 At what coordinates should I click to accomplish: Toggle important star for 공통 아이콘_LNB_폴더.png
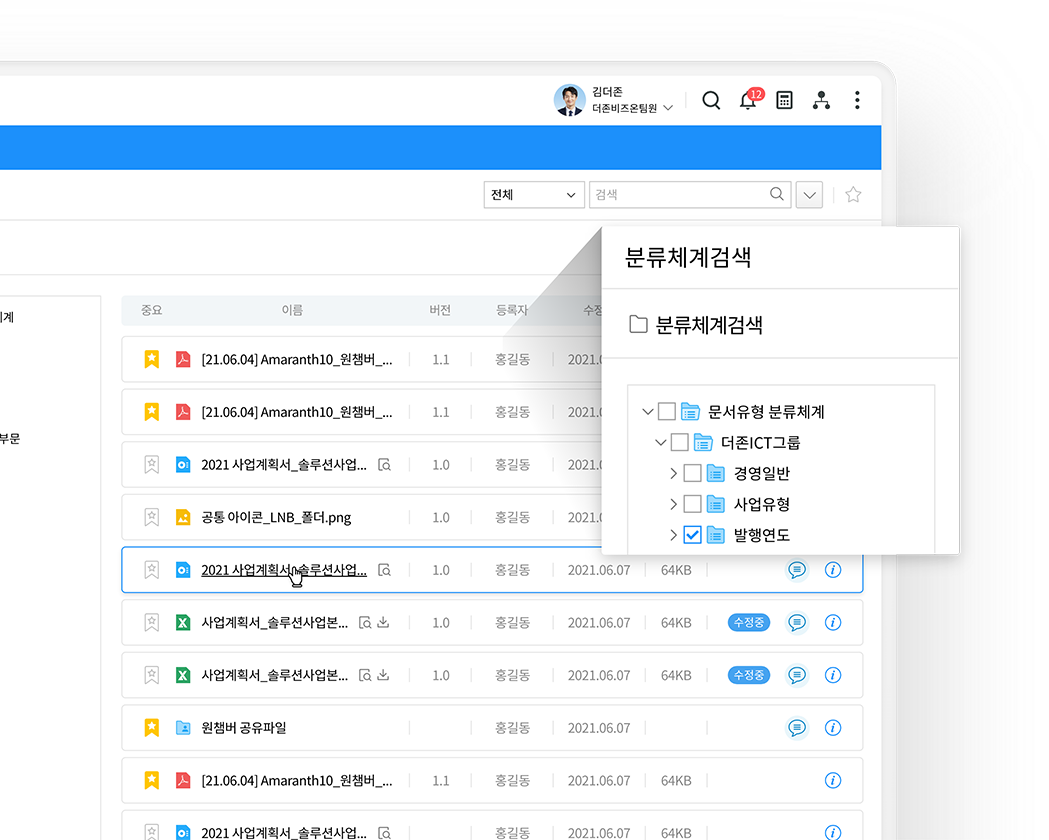pos(152,517)
